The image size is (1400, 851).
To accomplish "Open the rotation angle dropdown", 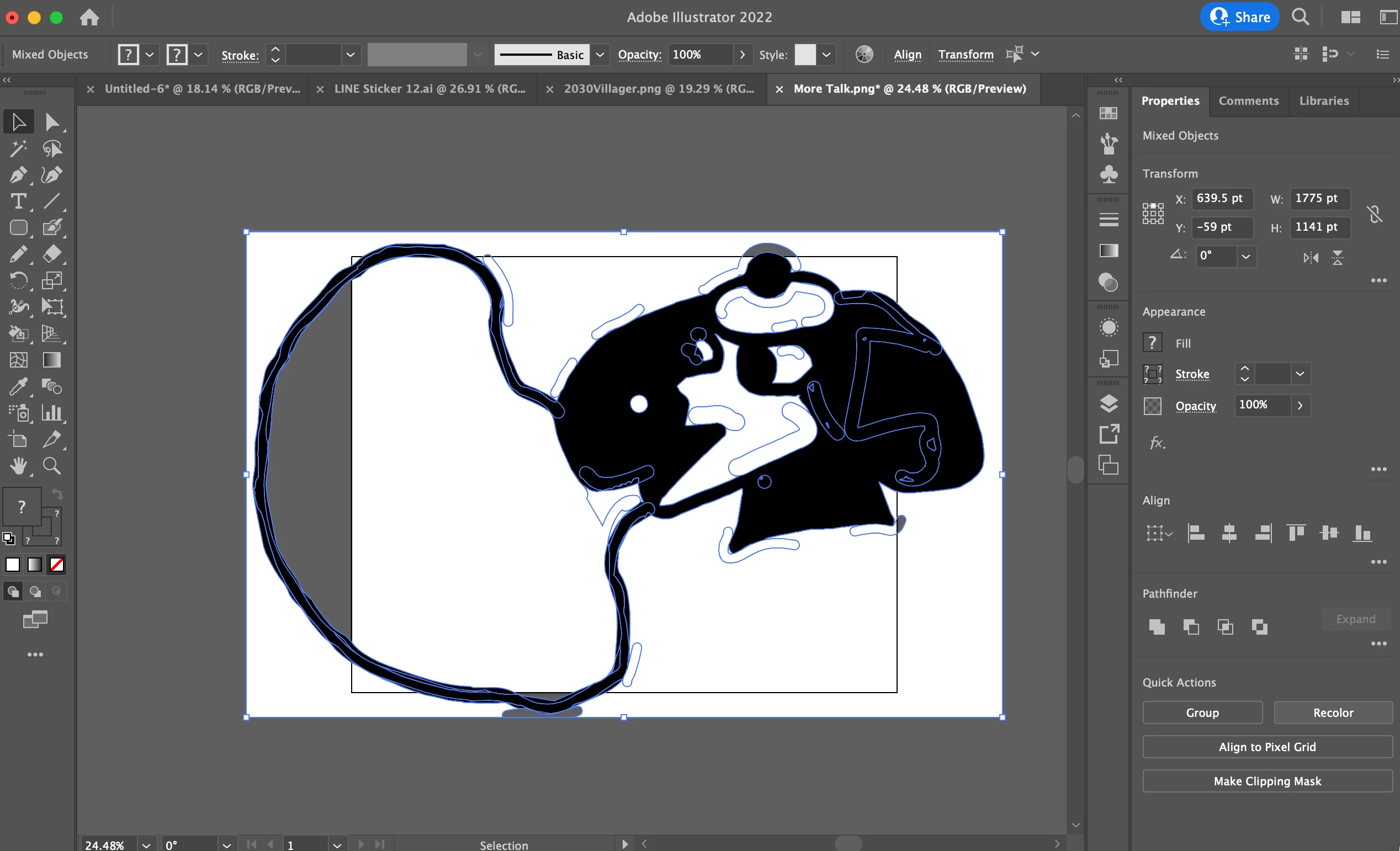I will pyautogui.click(x=1245, y=256).
